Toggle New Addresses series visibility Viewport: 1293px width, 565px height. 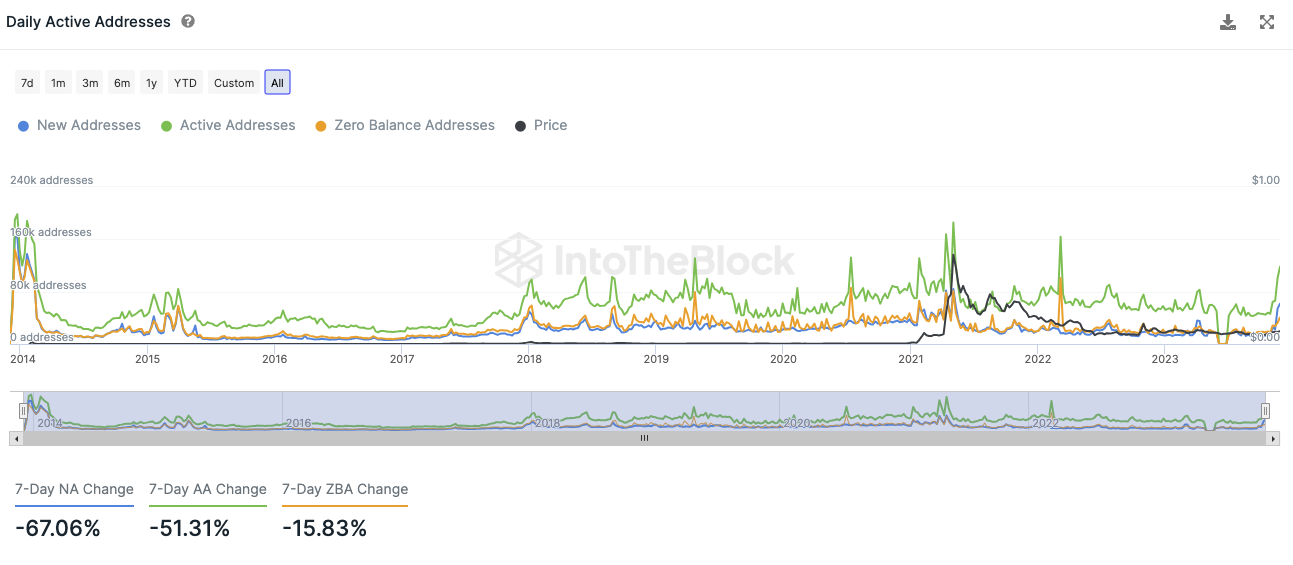79,126
